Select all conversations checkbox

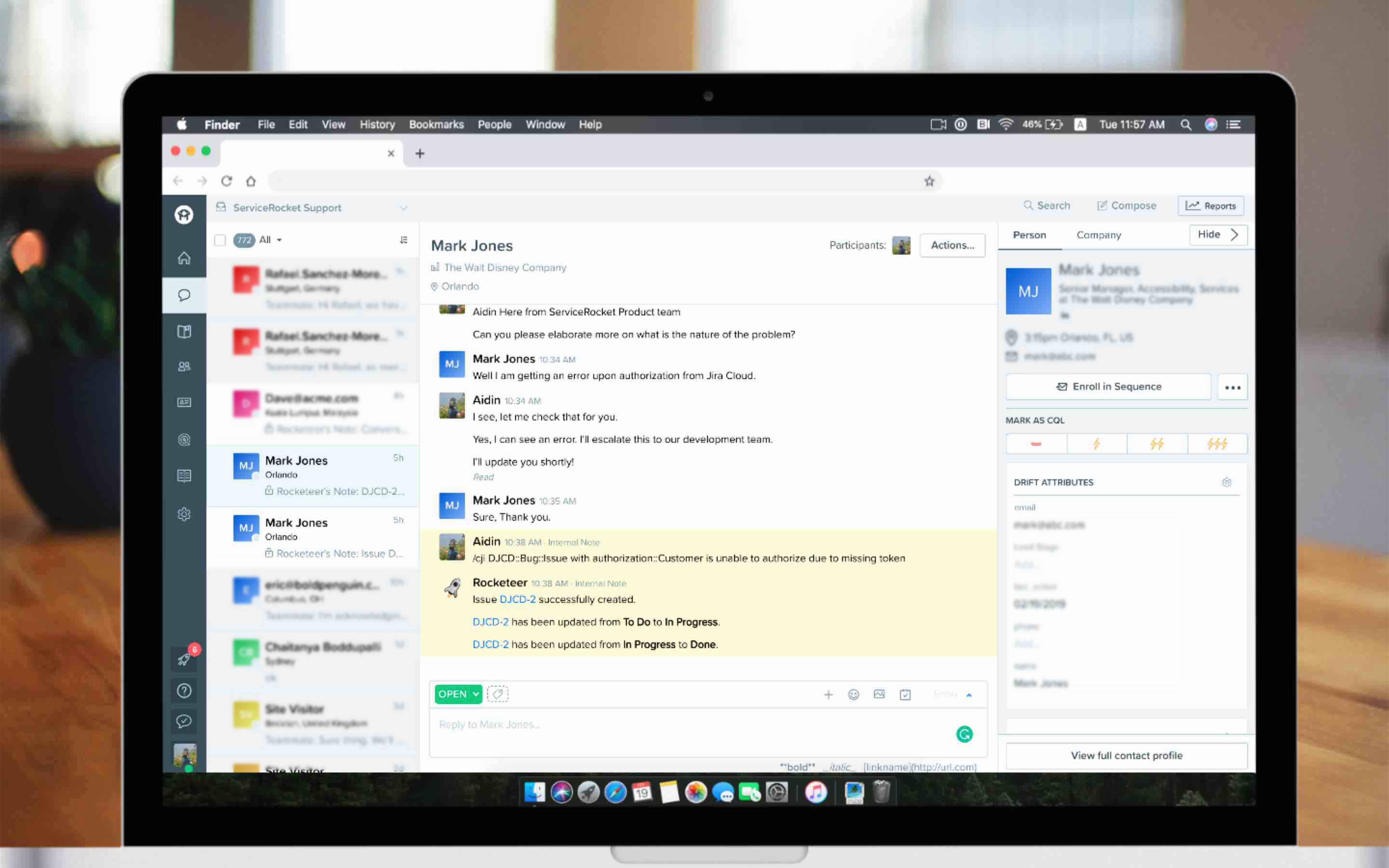click(x=220, y=240)
